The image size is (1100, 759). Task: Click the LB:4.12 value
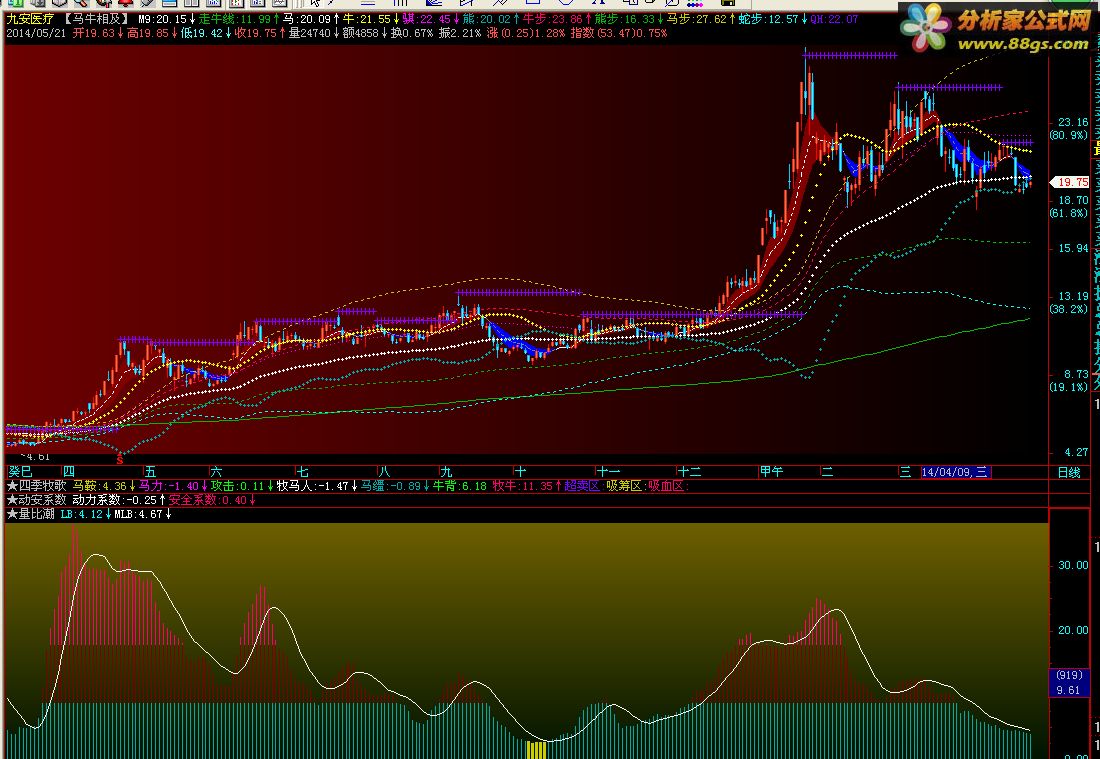(x=81, y=513)
